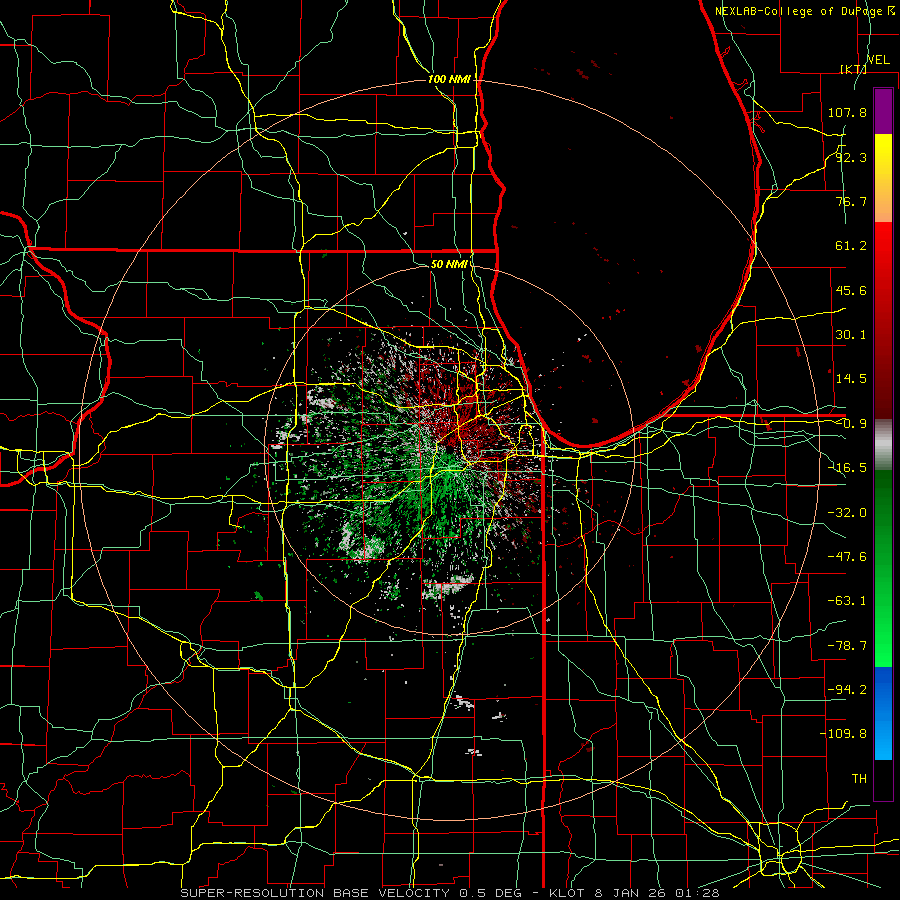
Task: Pick the yellow-orange segment of the color bar
Action: pos(883,178)
